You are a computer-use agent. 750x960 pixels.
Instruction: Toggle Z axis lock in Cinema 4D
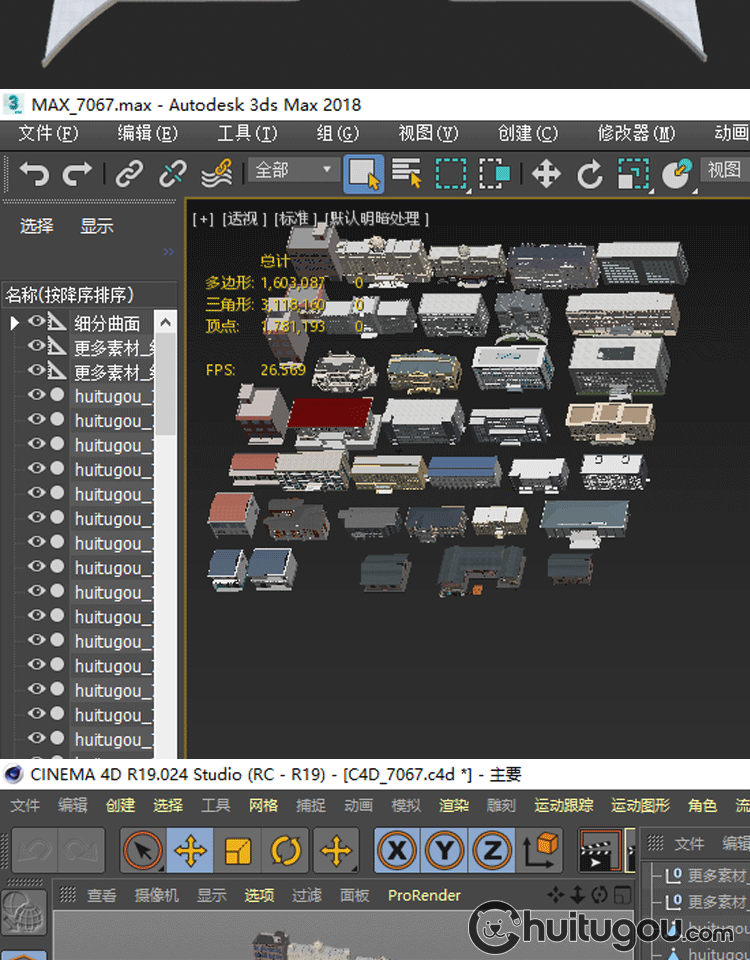[x=492, y=850]
